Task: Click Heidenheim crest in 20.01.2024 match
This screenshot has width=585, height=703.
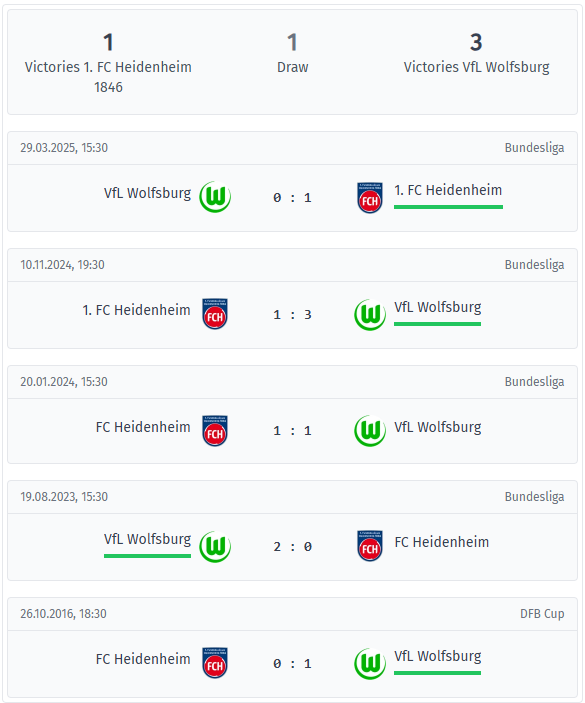Action: coord(215,431)
